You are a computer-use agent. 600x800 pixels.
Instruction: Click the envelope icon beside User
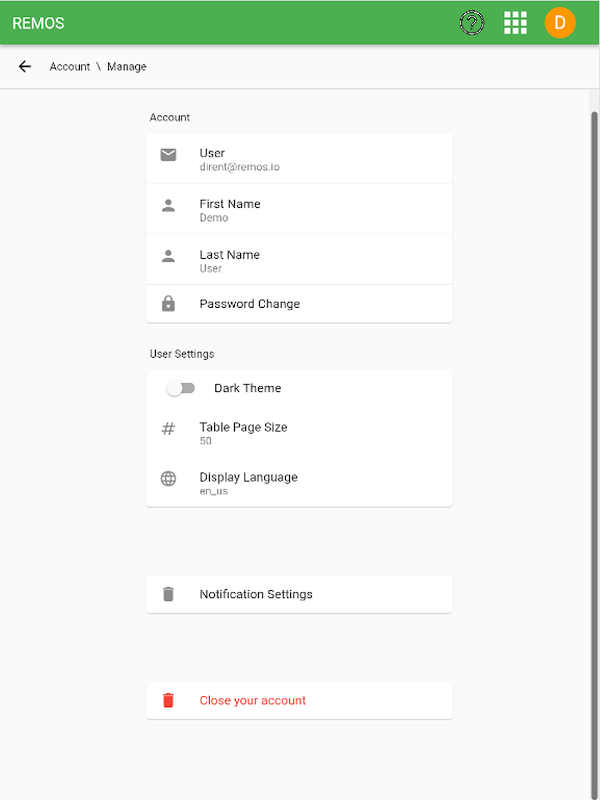coord(168,155)
